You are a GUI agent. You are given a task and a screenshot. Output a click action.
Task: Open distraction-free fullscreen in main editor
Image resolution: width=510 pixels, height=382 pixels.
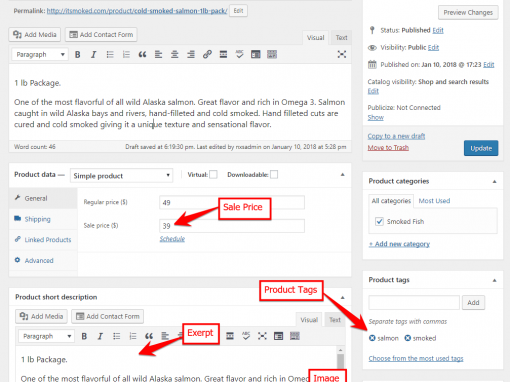[x=341, y=54]
